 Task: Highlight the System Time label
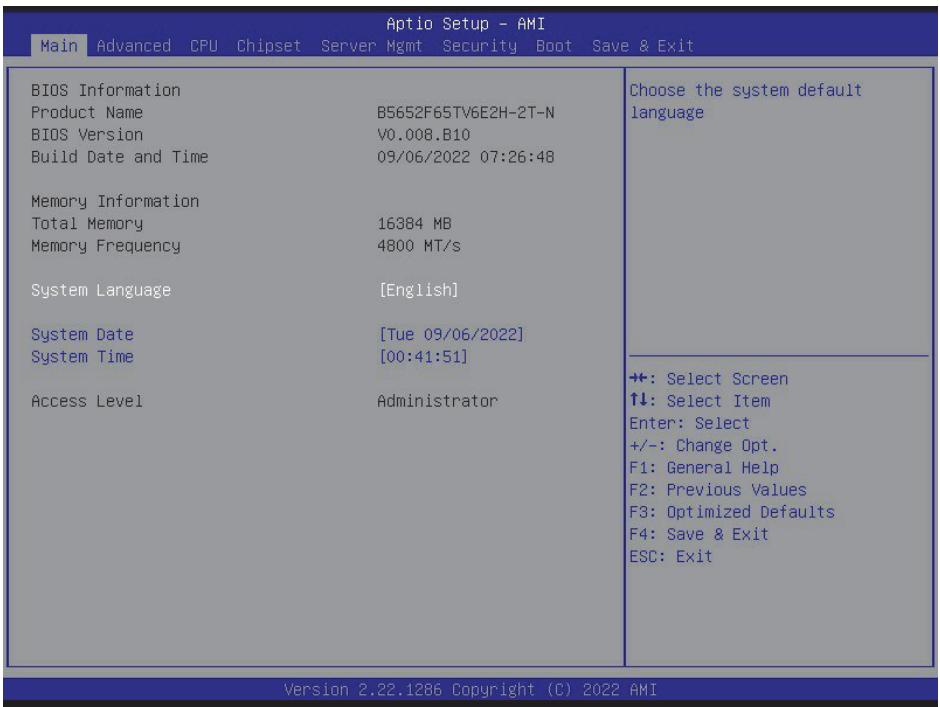[x=82, y=357]
